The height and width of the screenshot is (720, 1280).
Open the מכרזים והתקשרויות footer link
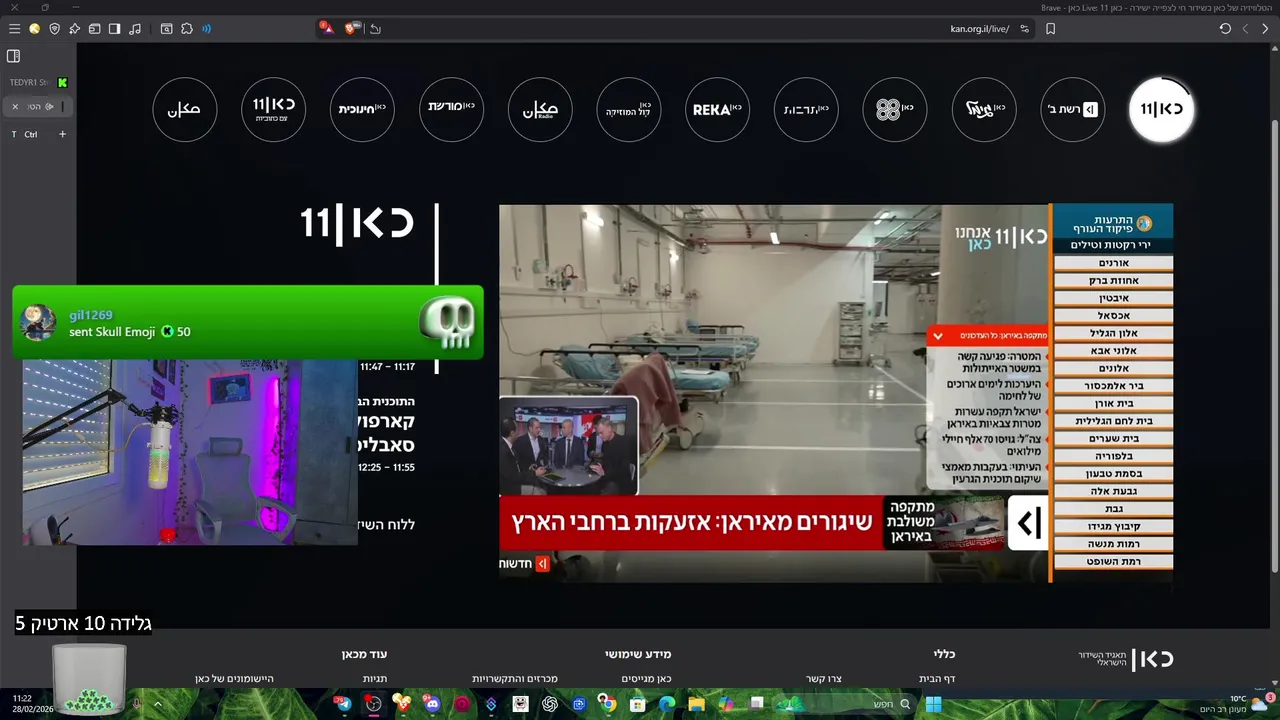click(515, 679)
